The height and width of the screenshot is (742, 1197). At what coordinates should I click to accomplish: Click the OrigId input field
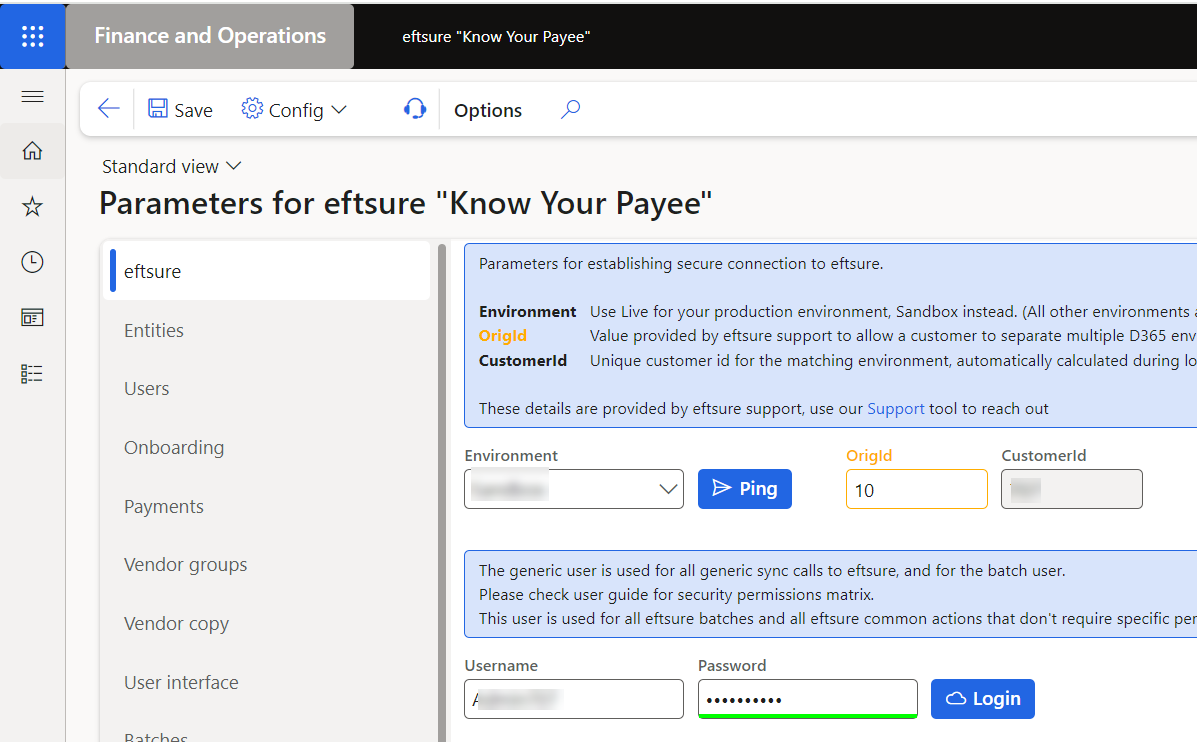coord(916,489)
